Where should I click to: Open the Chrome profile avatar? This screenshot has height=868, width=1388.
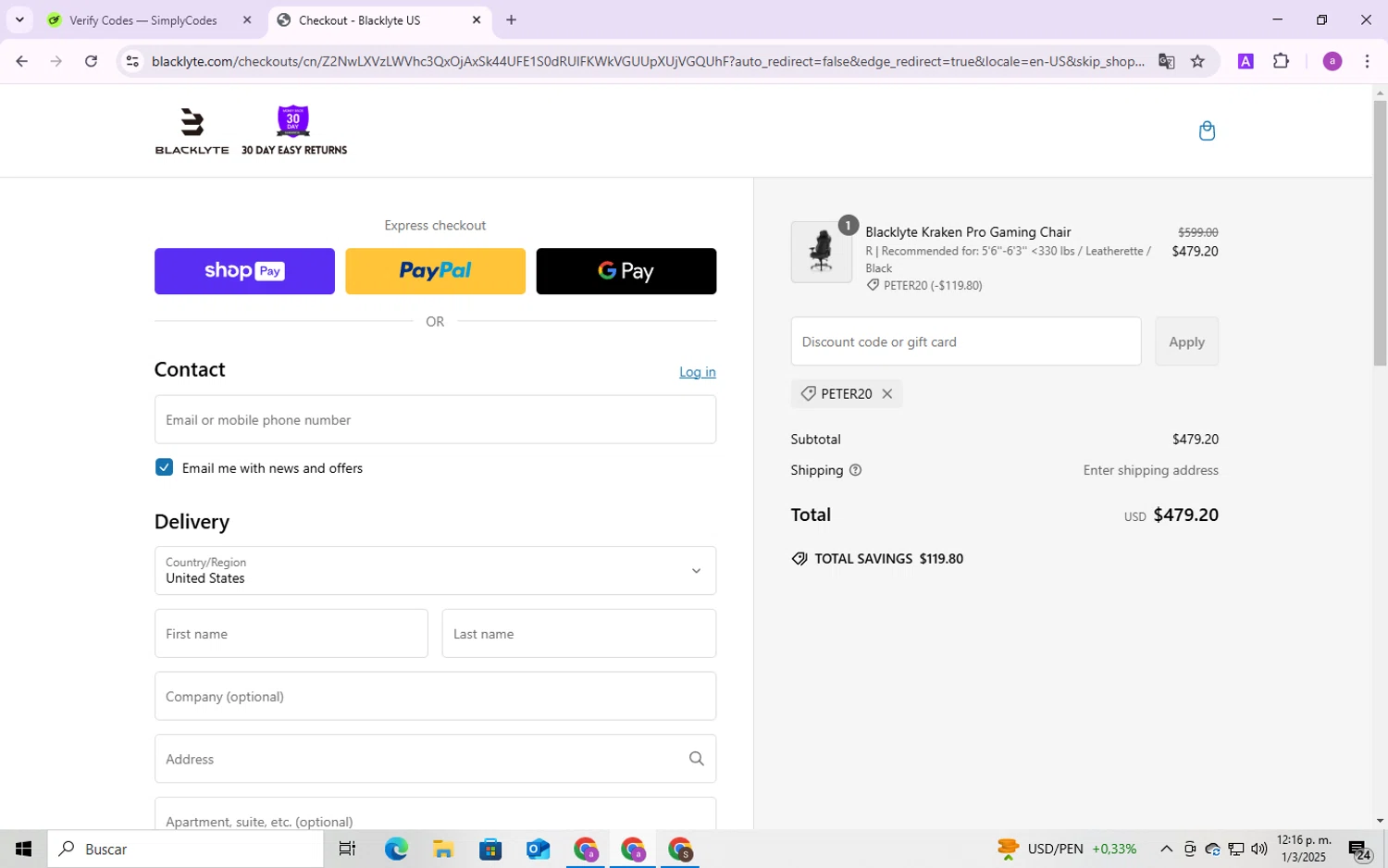coord(1332,61)
